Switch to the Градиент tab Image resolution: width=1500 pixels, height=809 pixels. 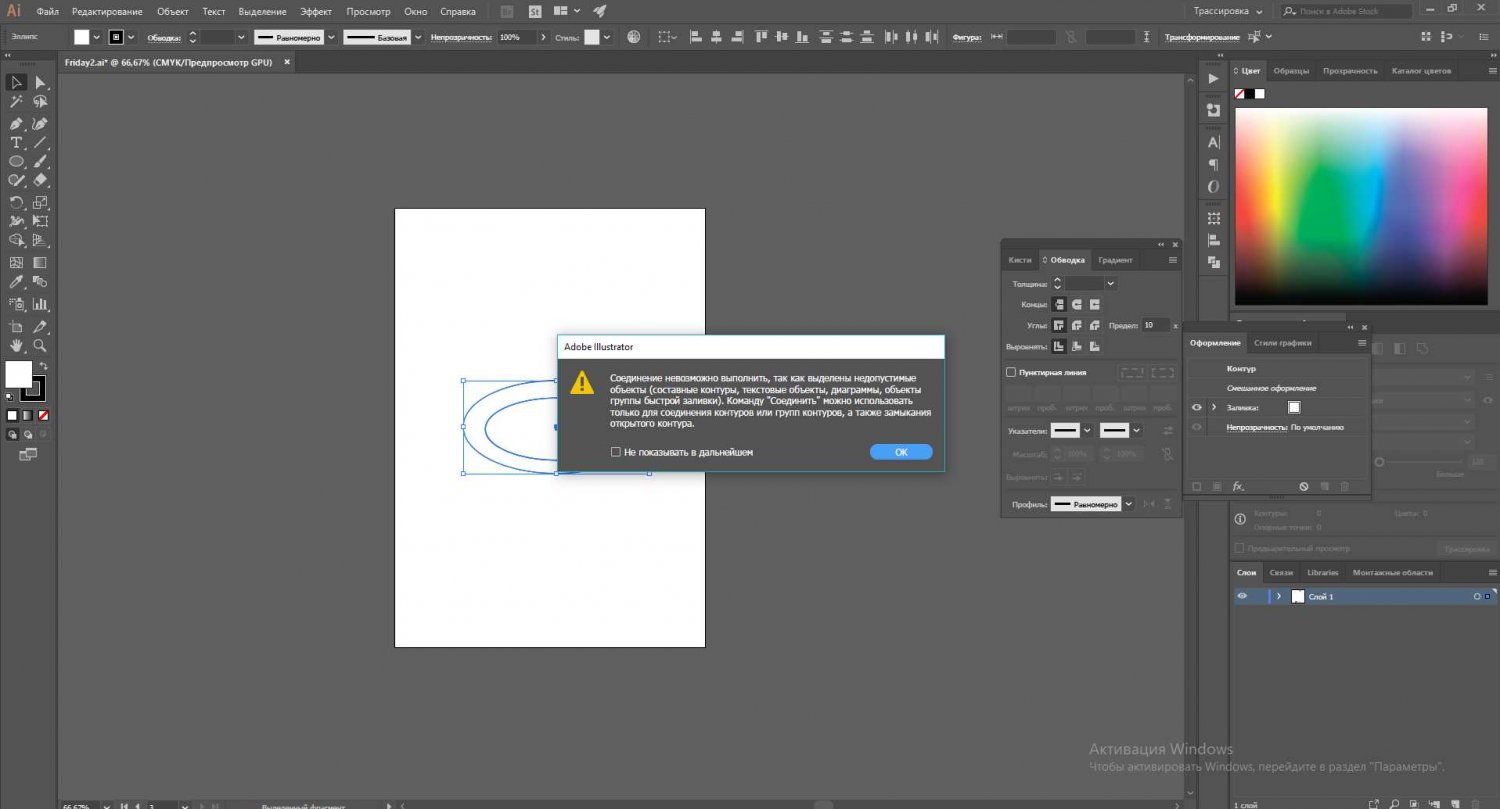[x=1115, y=260]
